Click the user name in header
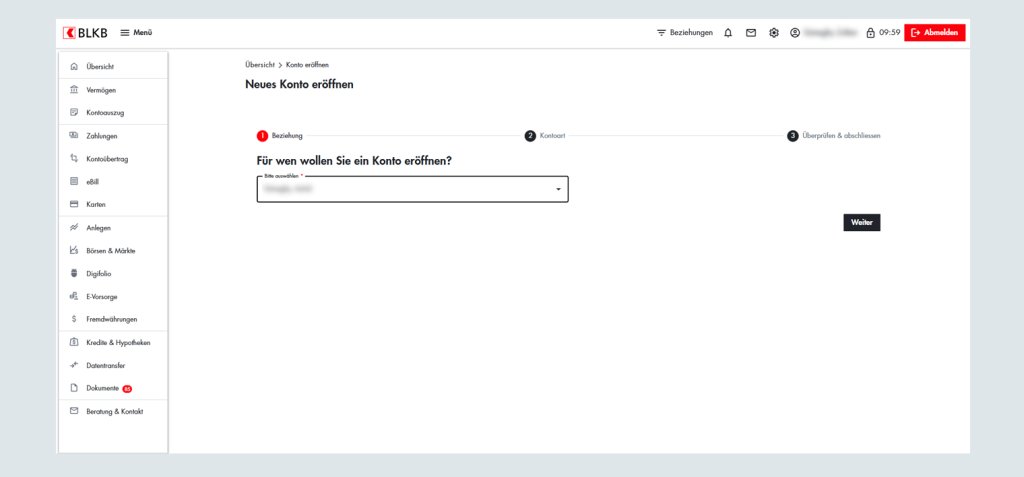This screenshot has height=477, width=1024. click(x=829, y=33)
